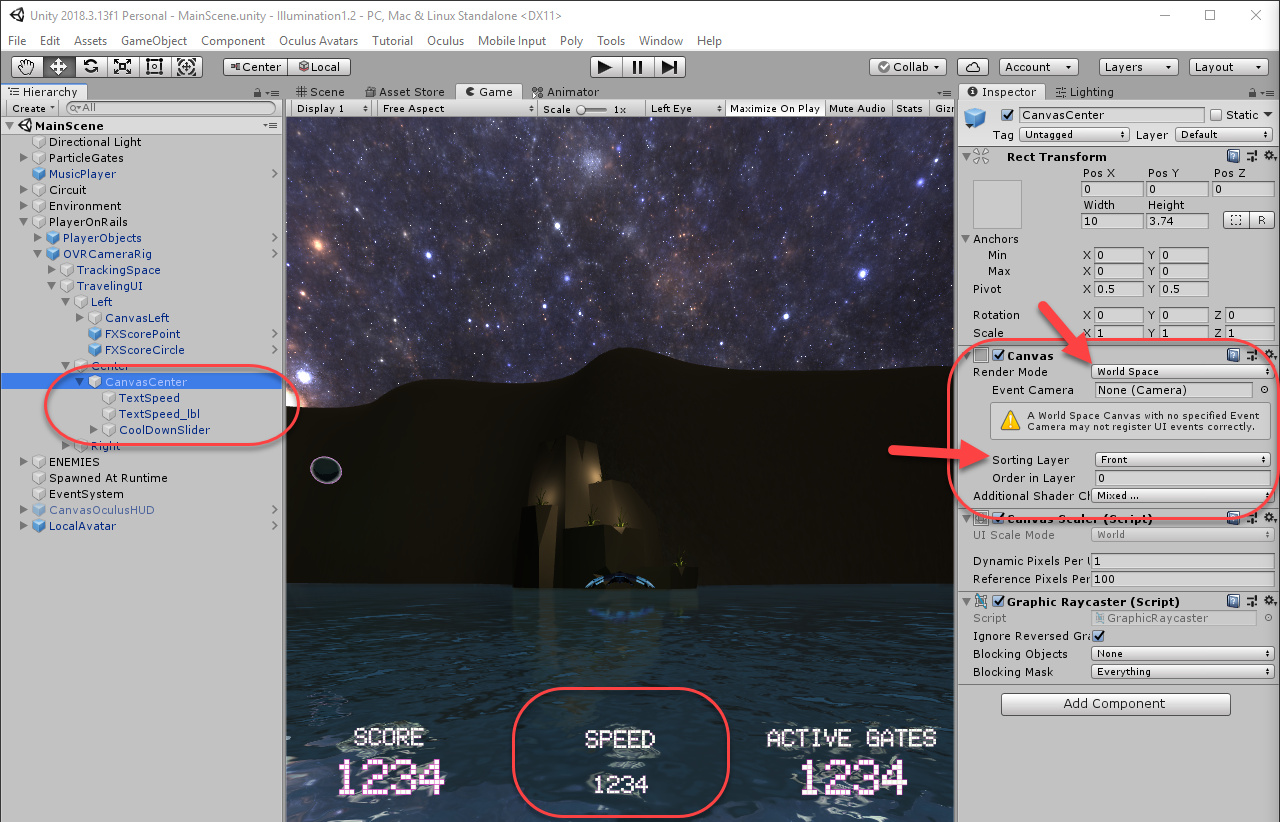Toggle the Ignore Reversed Graphics checkbox

(x=1097, y=635)
